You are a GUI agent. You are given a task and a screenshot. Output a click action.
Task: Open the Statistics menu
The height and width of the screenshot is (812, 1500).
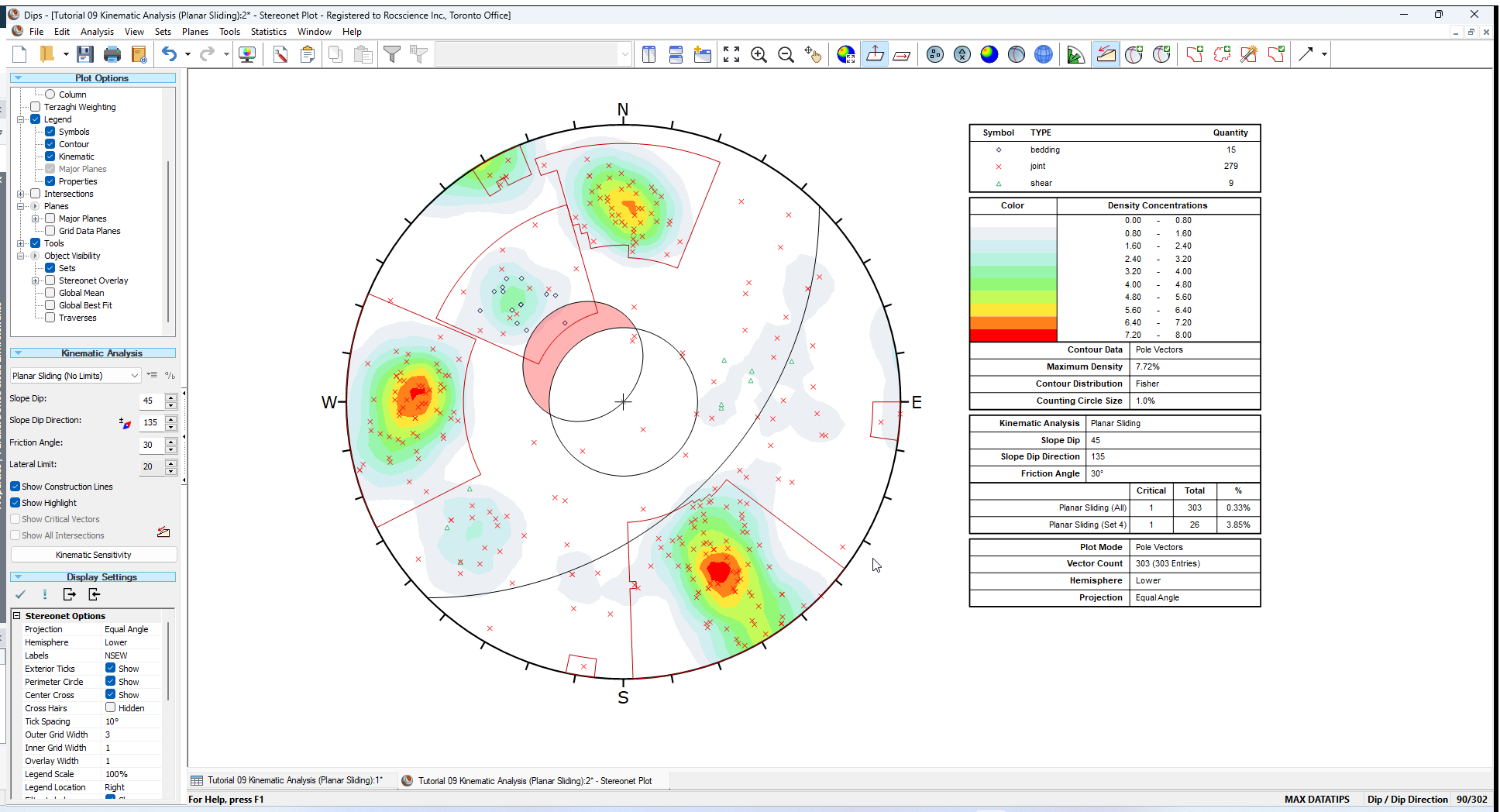point(268,32)
